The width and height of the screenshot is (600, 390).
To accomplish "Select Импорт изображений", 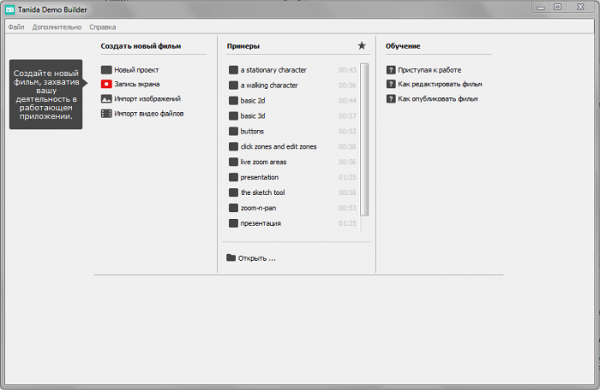I will click(147, 99).
